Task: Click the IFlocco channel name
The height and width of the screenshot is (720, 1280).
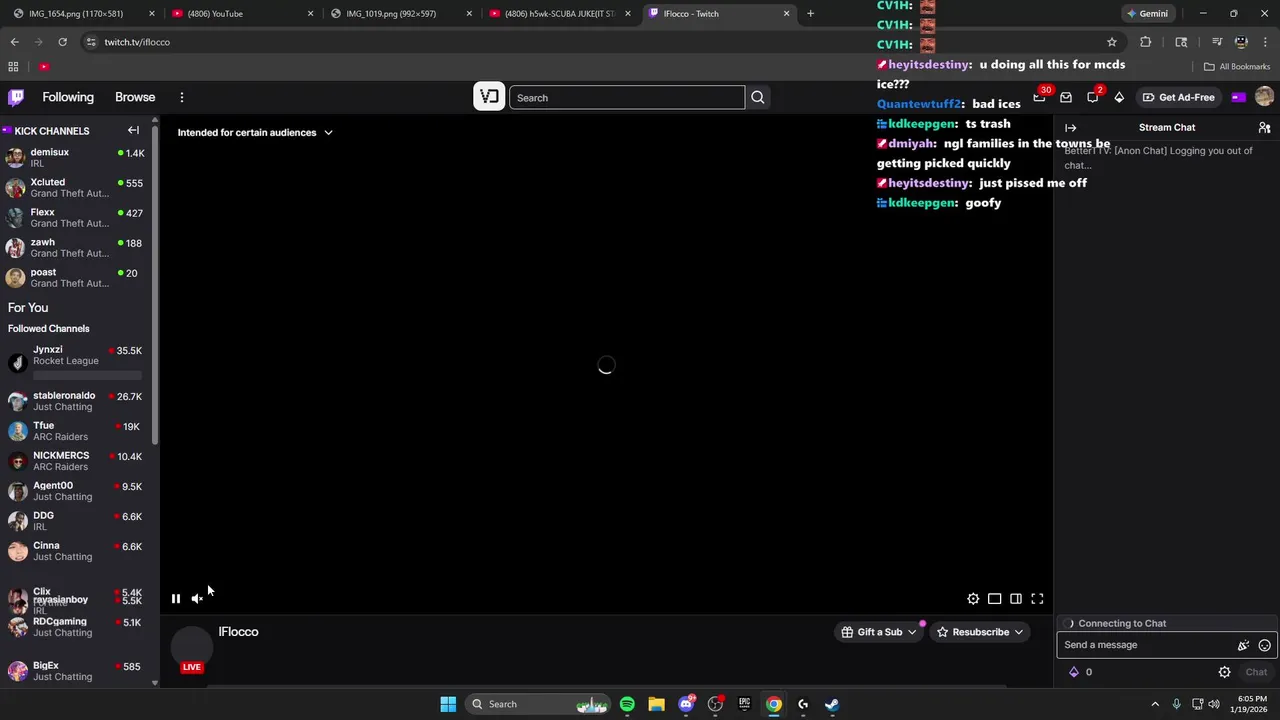Action: click(238, 632)
